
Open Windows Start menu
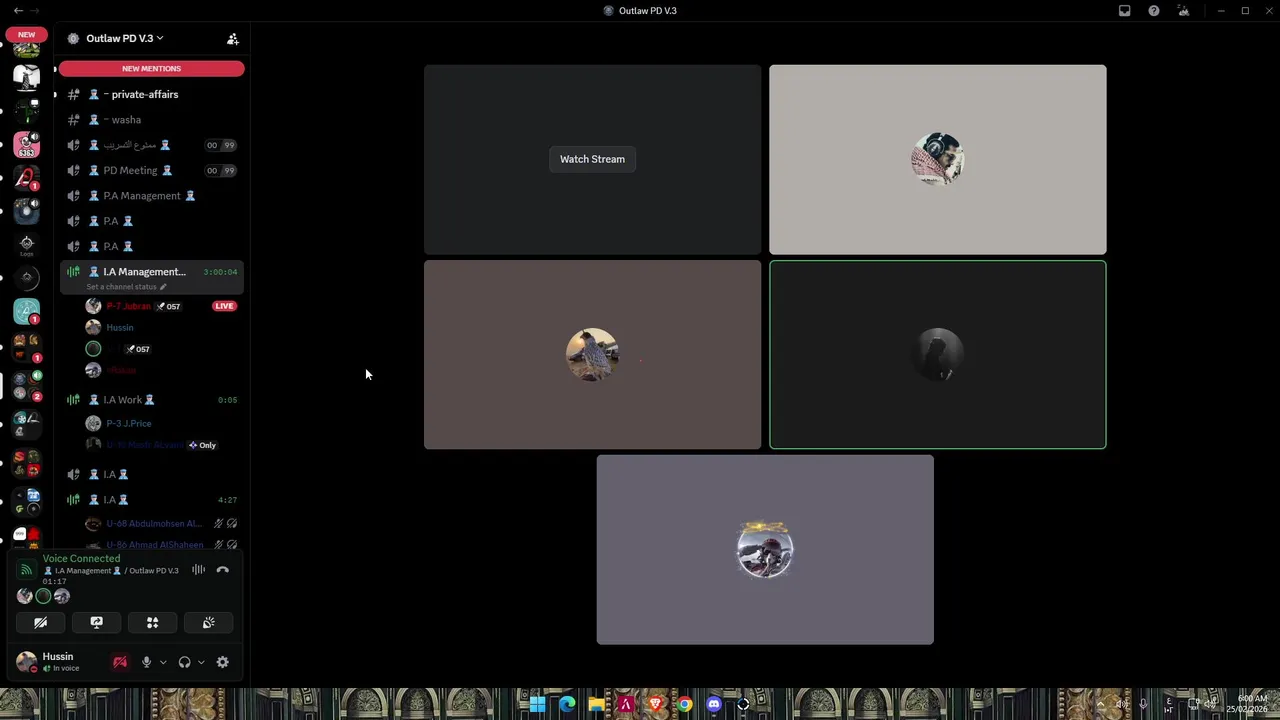coord(538,704)
